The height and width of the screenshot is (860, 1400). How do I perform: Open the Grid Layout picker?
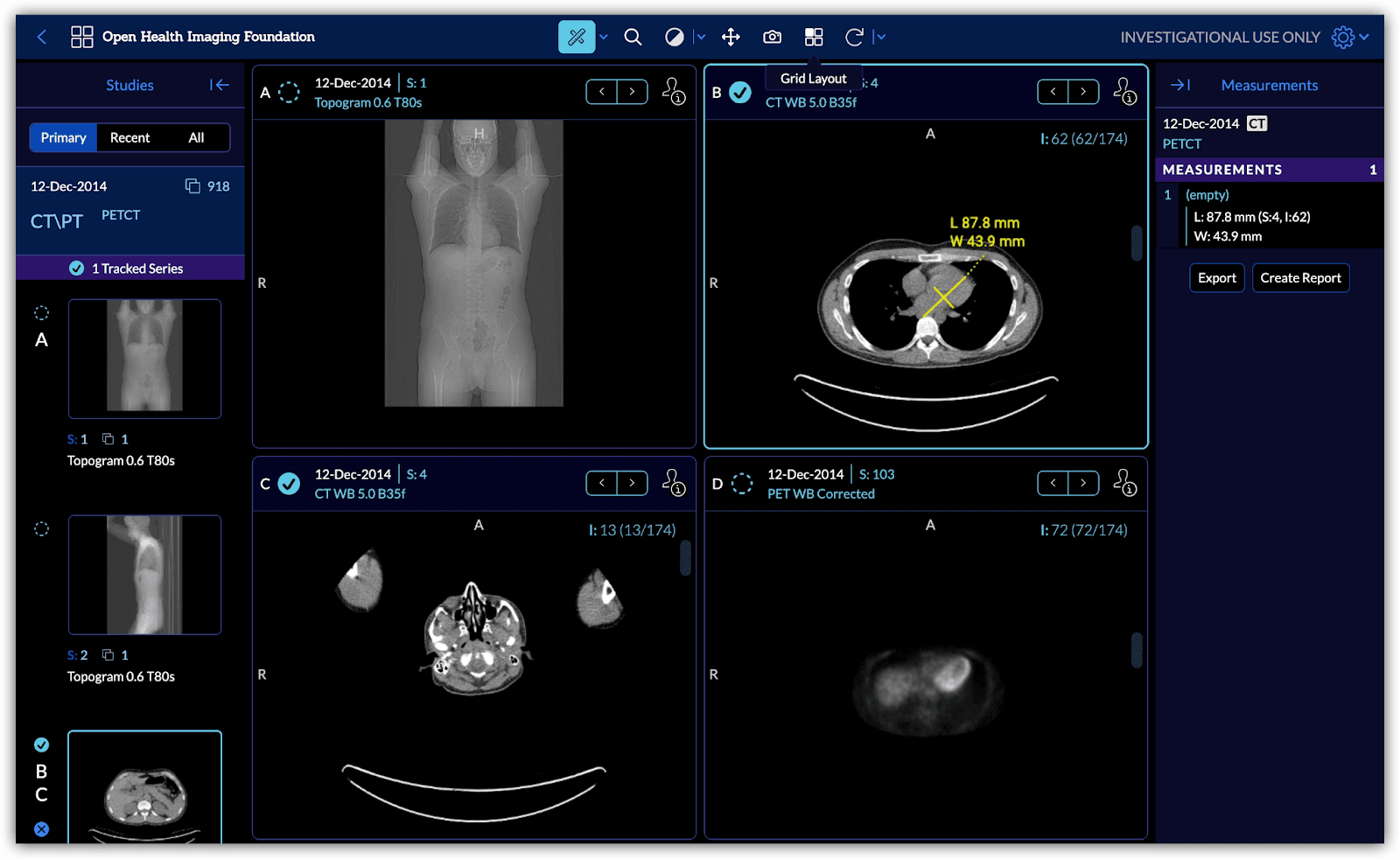tap(813, 37)
